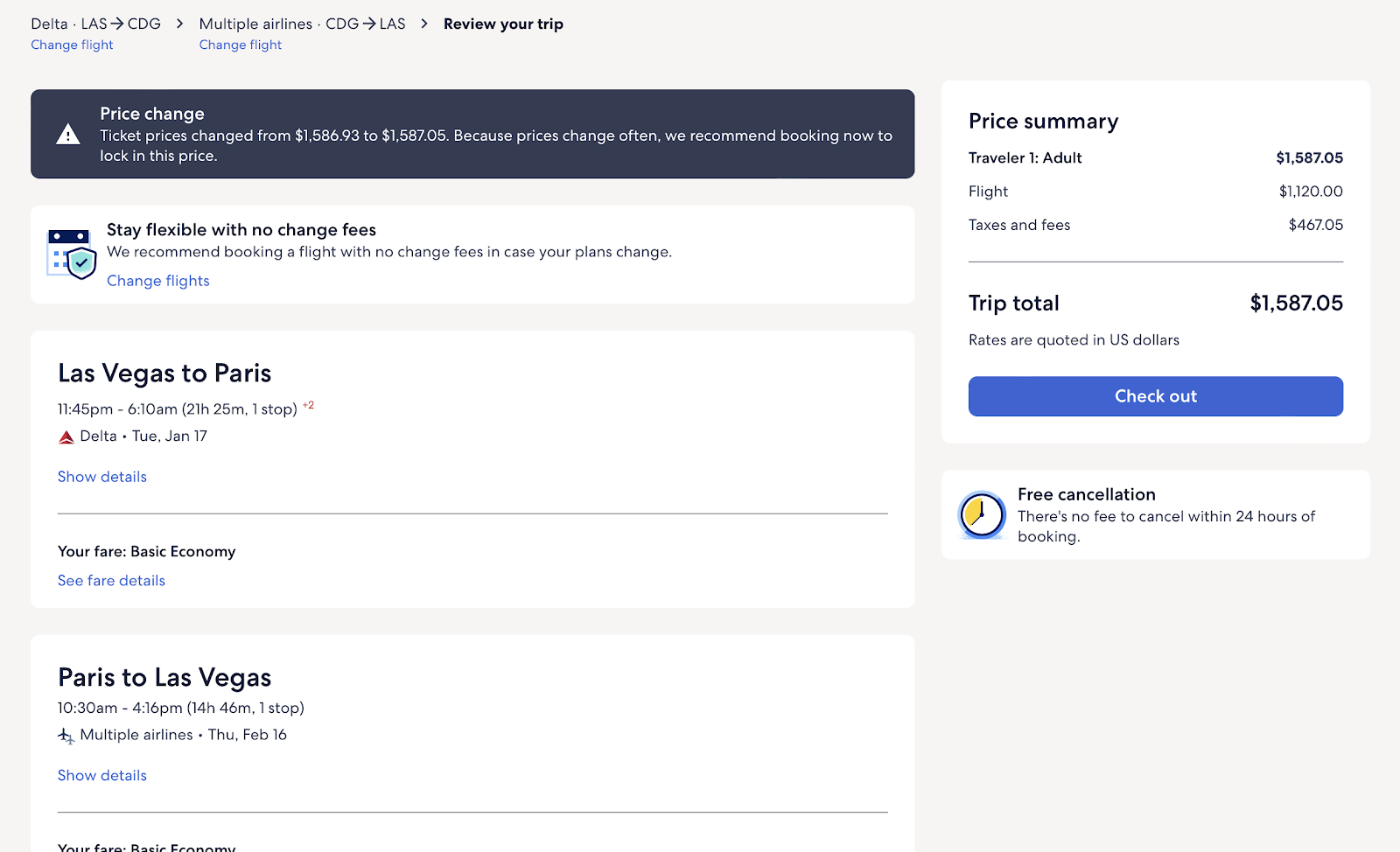Screen dimensions: 1400x852
Task: Click the multiple airlines plane icon
Action: coord(66,737)
